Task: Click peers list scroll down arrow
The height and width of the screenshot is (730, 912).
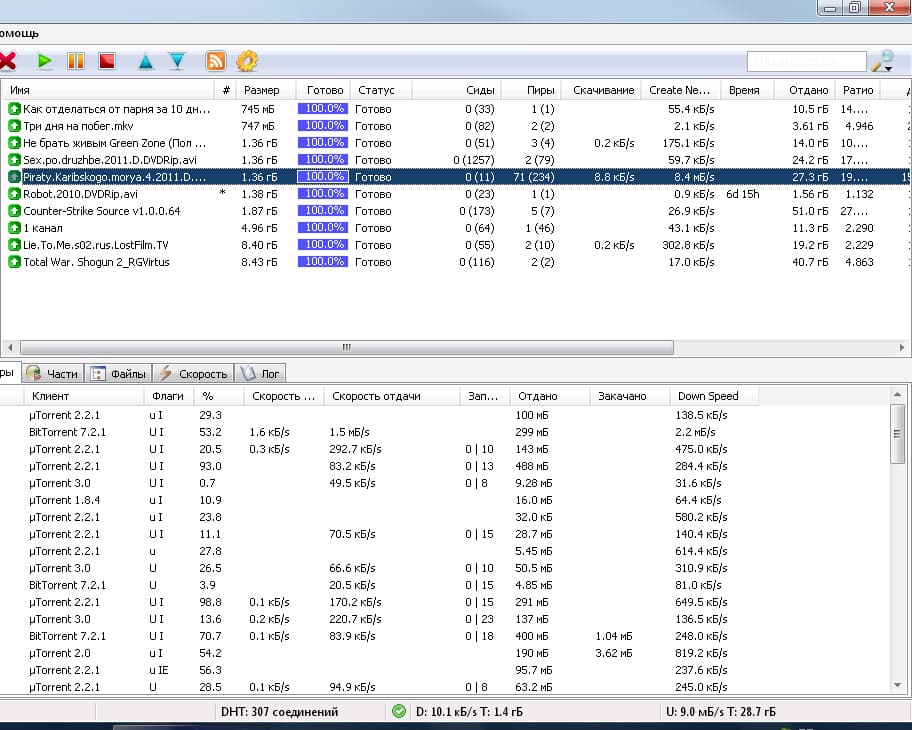Action: pyautogui.click(x=897, y=685)
